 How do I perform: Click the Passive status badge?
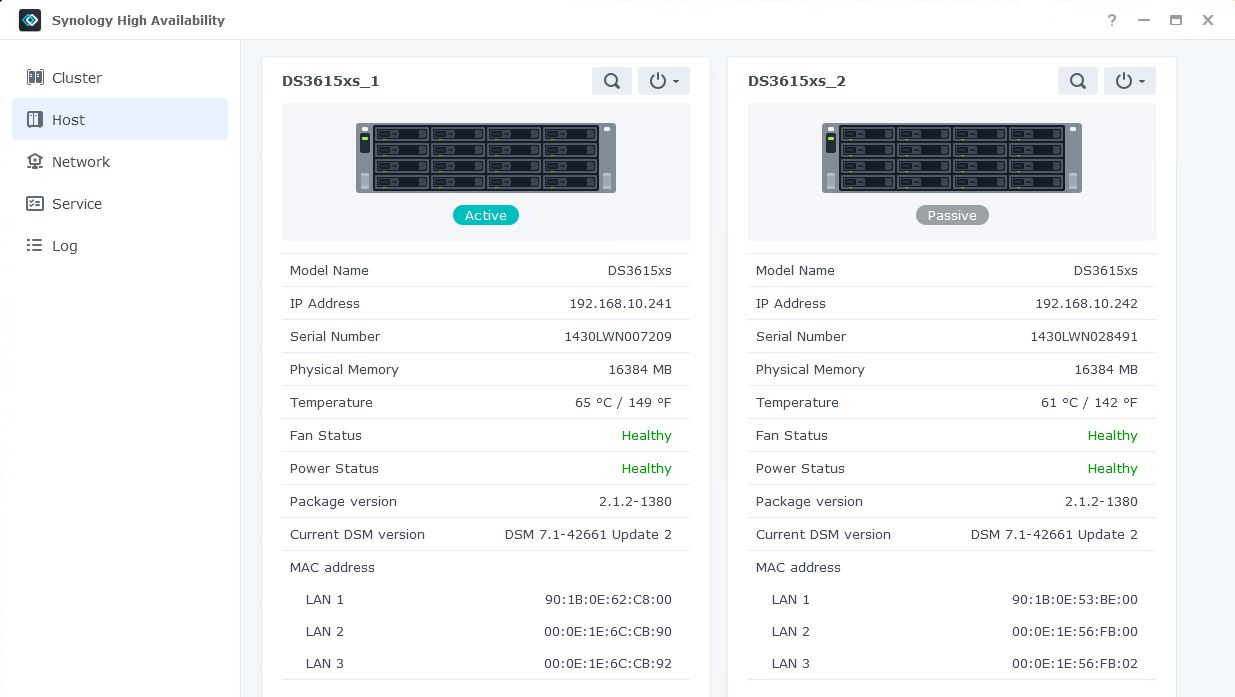[952, 215]
